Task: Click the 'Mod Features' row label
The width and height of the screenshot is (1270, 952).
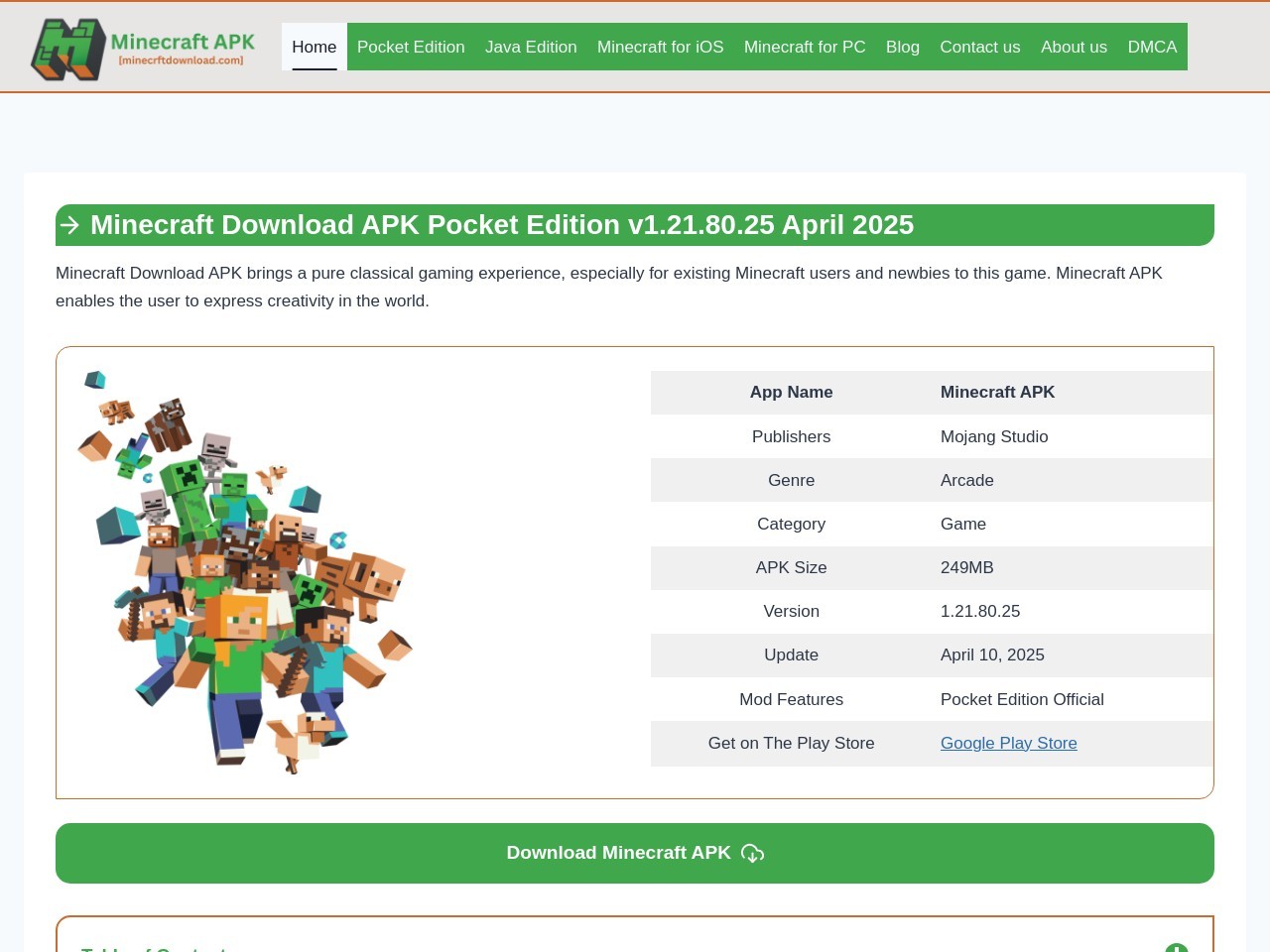Action: click(x=792, y=699)
